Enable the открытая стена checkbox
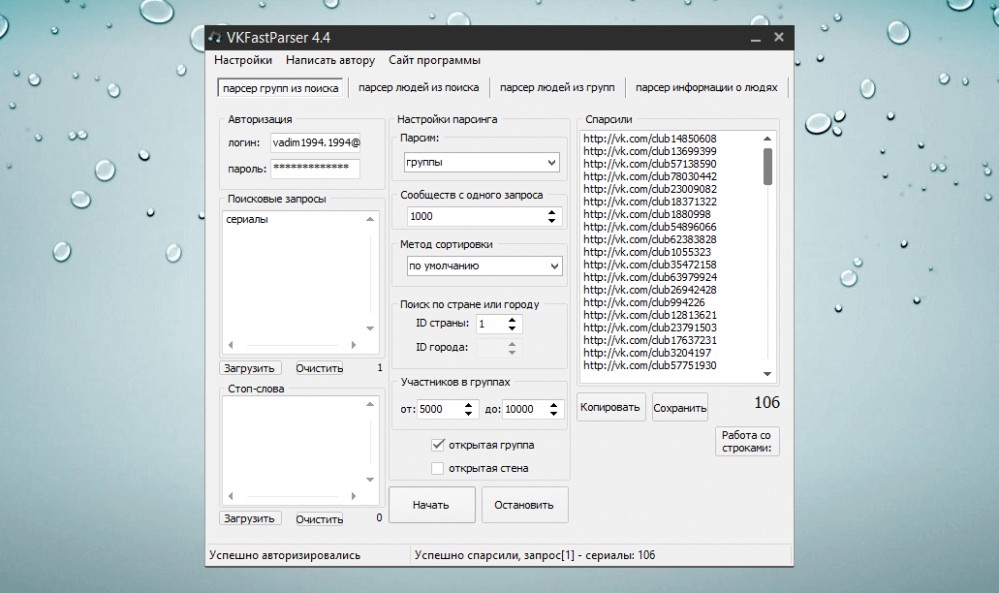Image resolution: width=999 pixels, height=593 pixels. pyautogui.click(x=438, y=468)
